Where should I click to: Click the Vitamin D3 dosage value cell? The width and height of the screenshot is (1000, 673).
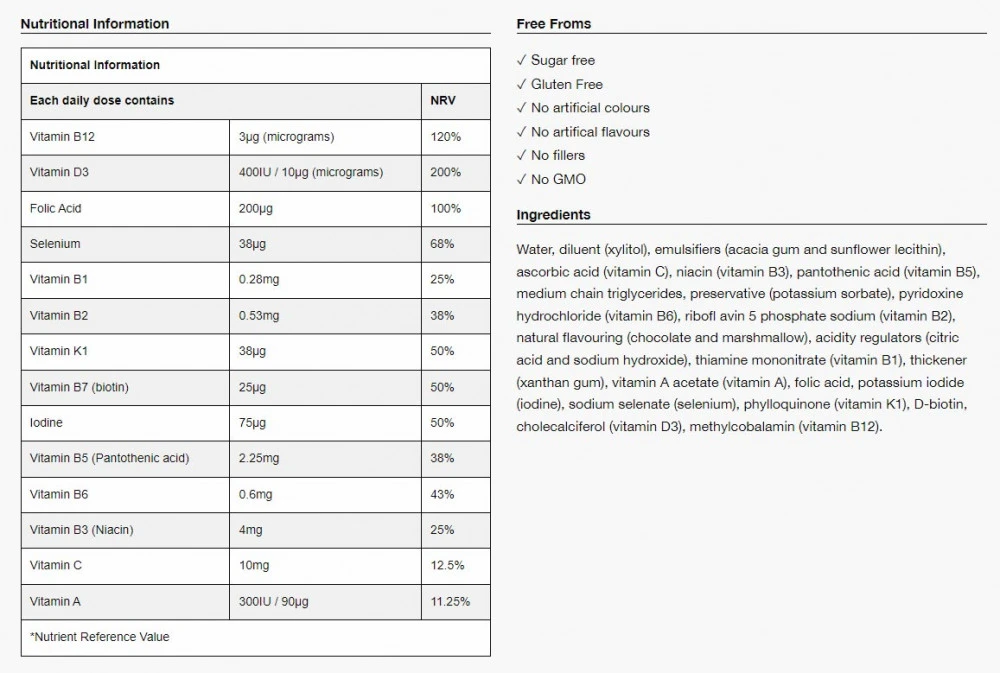point(311,172)
